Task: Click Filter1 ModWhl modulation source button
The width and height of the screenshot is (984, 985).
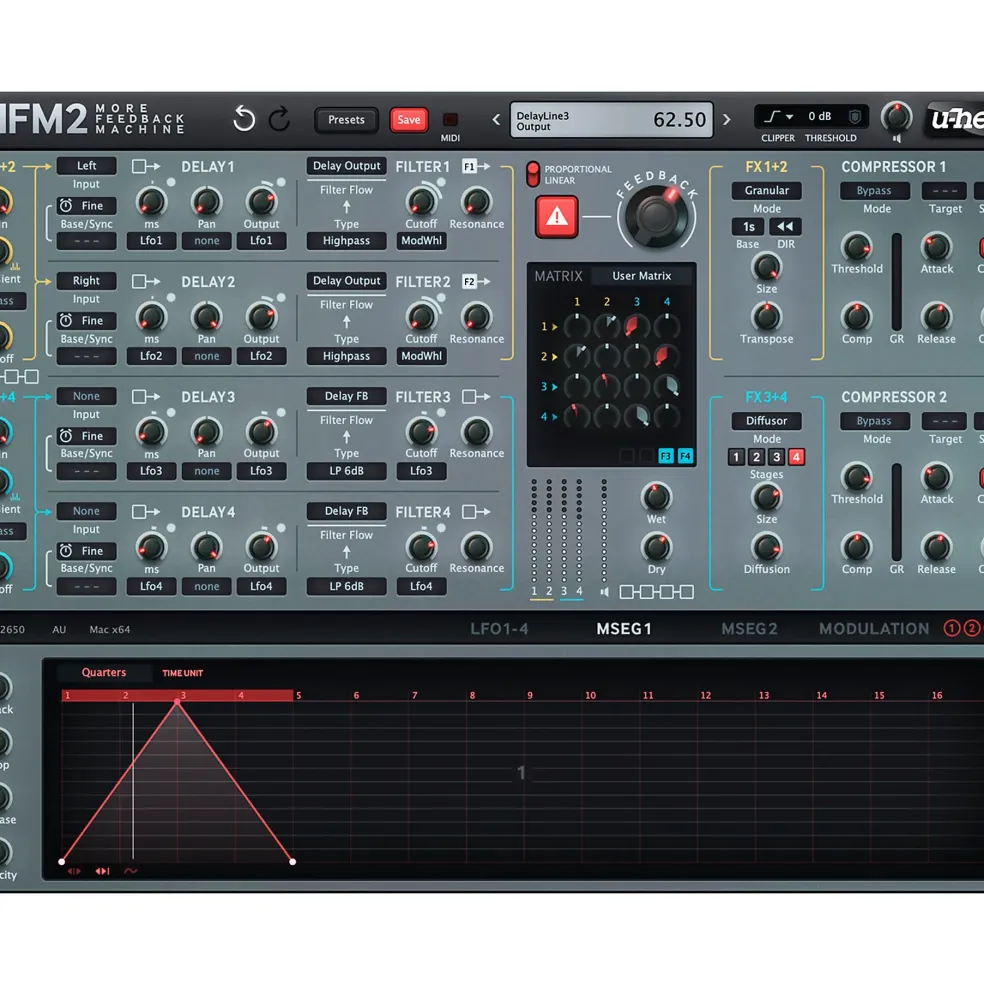Action: [421, 241]
